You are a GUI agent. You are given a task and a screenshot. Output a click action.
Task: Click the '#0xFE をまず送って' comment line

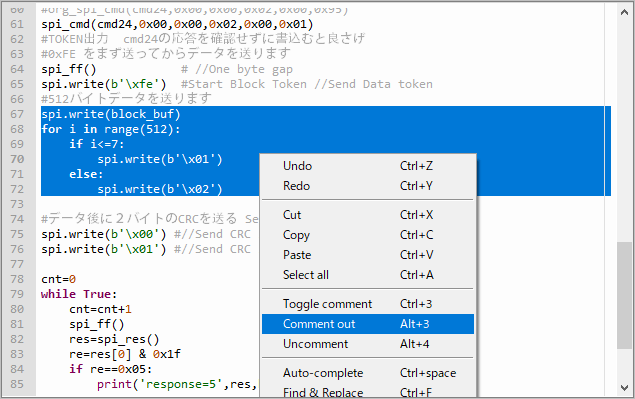click(x=166, y=54)
